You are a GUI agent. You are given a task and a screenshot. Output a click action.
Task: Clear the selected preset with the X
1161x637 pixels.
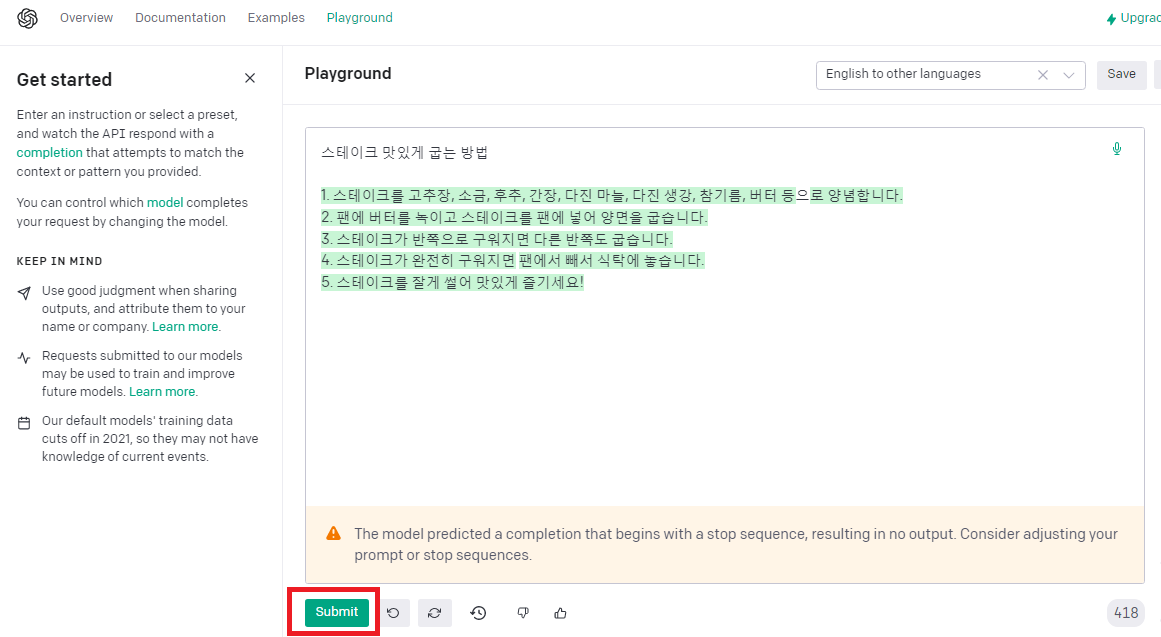tap(1042, 74)
